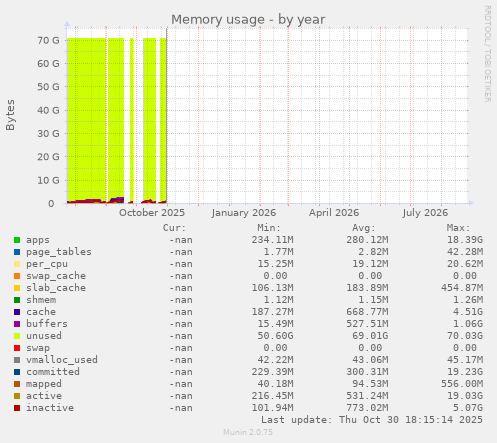Click the 'Cur:' column header
The image size is (497, 443).
174,228
